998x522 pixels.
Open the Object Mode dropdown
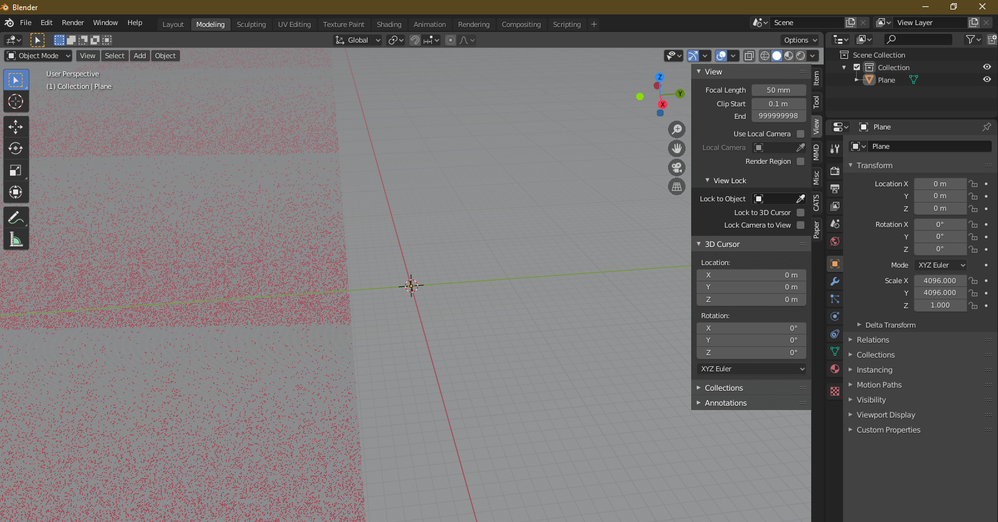click(38, 56)
